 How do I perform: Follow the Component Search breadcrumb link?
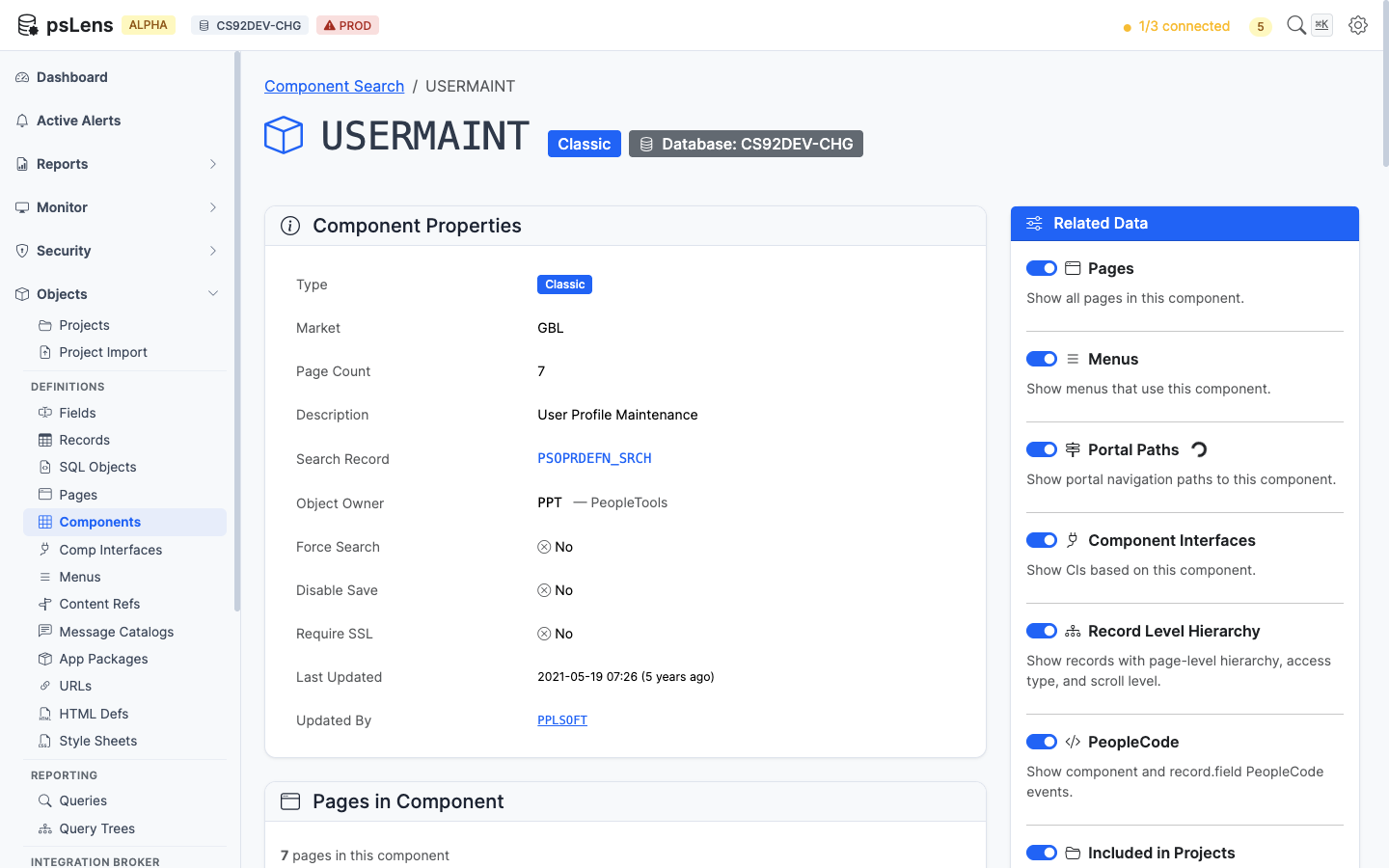pos(334,86)
